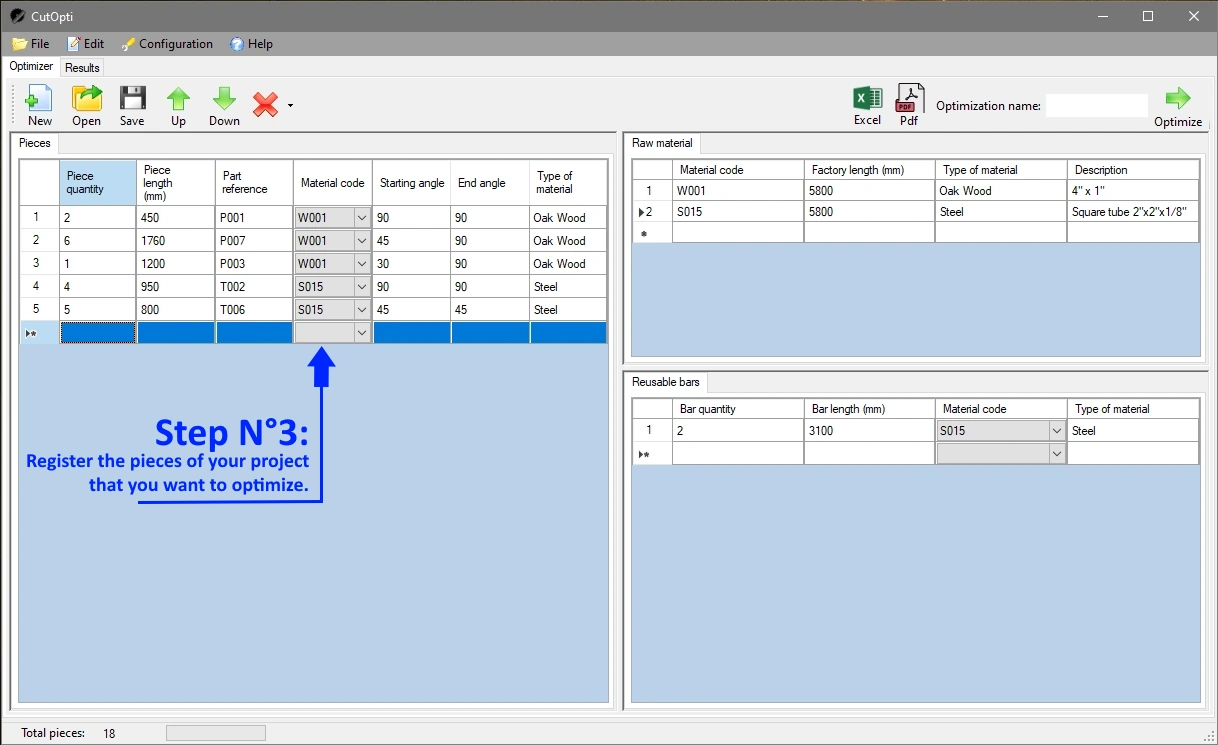Viewport: 1218px width, 745px height.
Task: Open the File menu
Action: coord(31,44)
